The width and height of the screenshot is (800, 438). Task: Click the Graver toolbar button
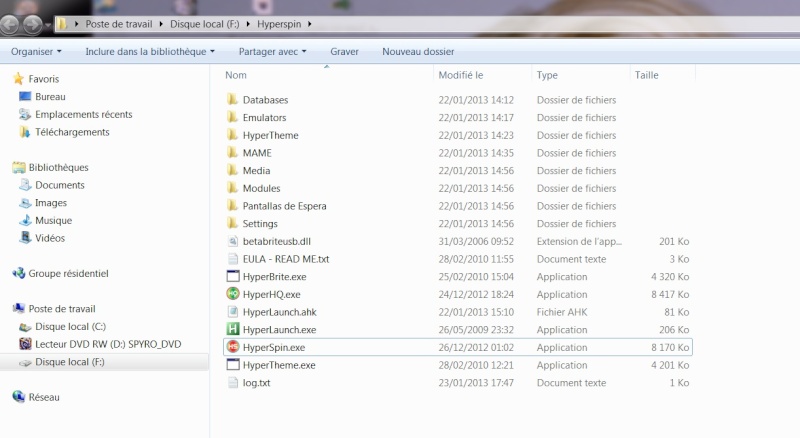344,52
